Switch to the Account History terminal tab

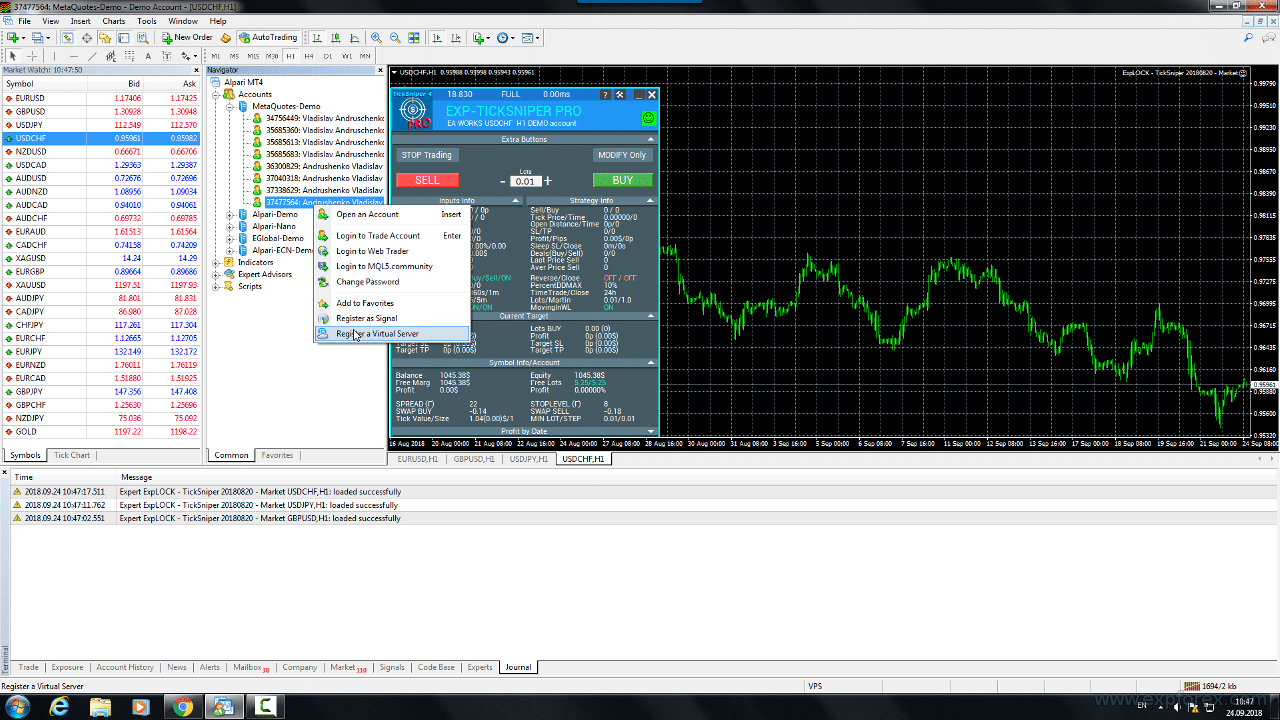coord(125,667)
